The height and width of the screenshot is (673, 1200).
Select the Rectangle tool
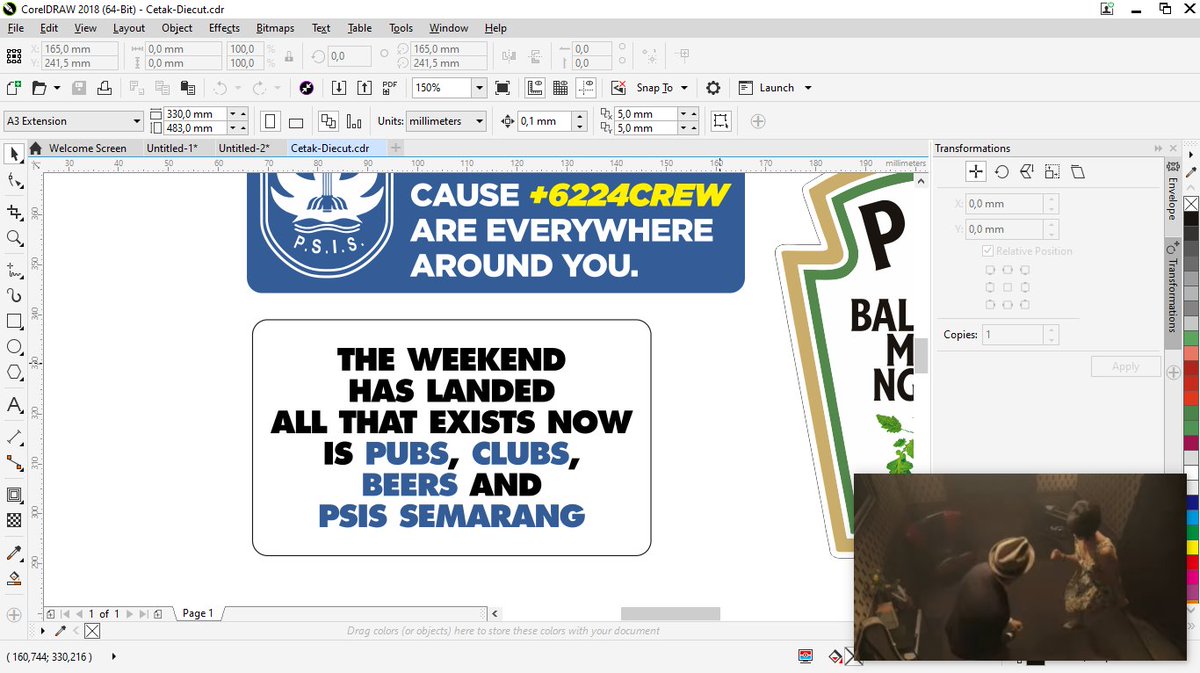click(x=14, y=321)
